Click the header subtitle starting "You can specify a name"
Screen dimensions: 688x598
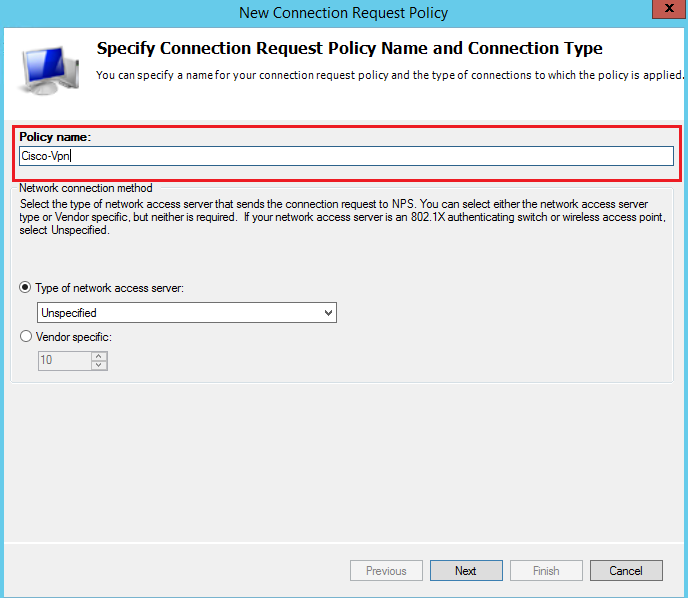click(385, 75)
